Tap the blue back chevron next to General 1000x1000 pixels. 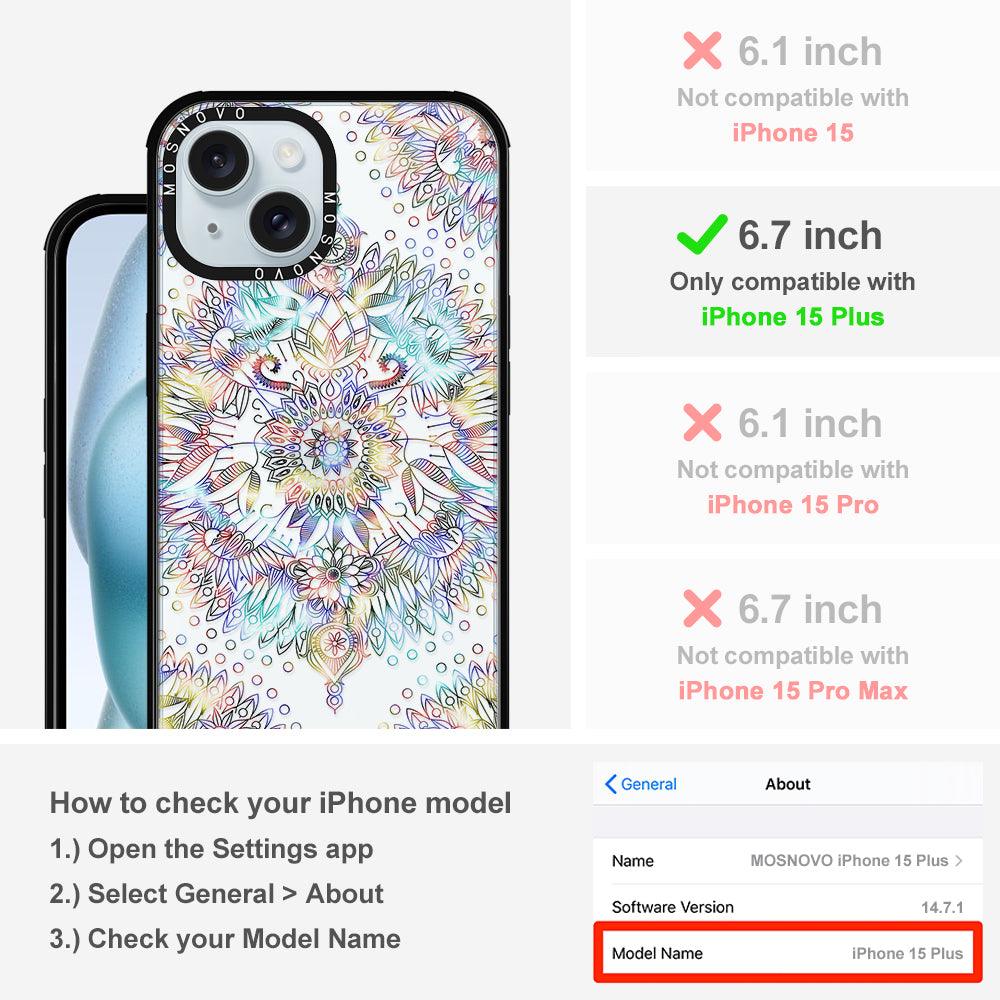pos(610,784)
